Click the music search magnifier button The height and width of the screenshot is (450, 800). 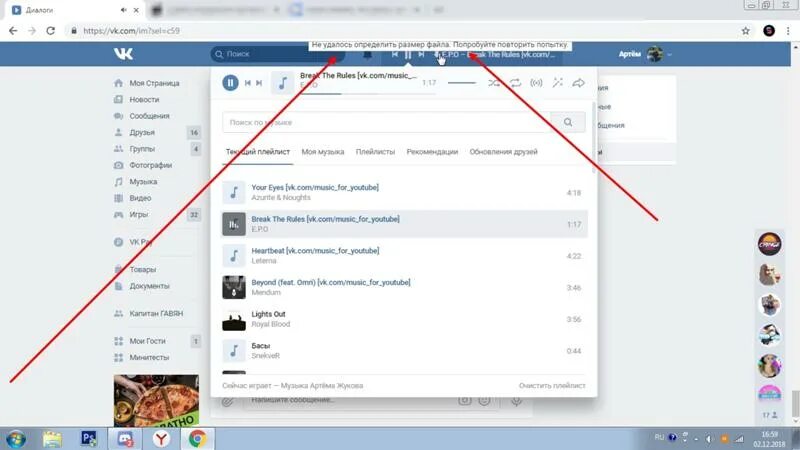point(568,122)
